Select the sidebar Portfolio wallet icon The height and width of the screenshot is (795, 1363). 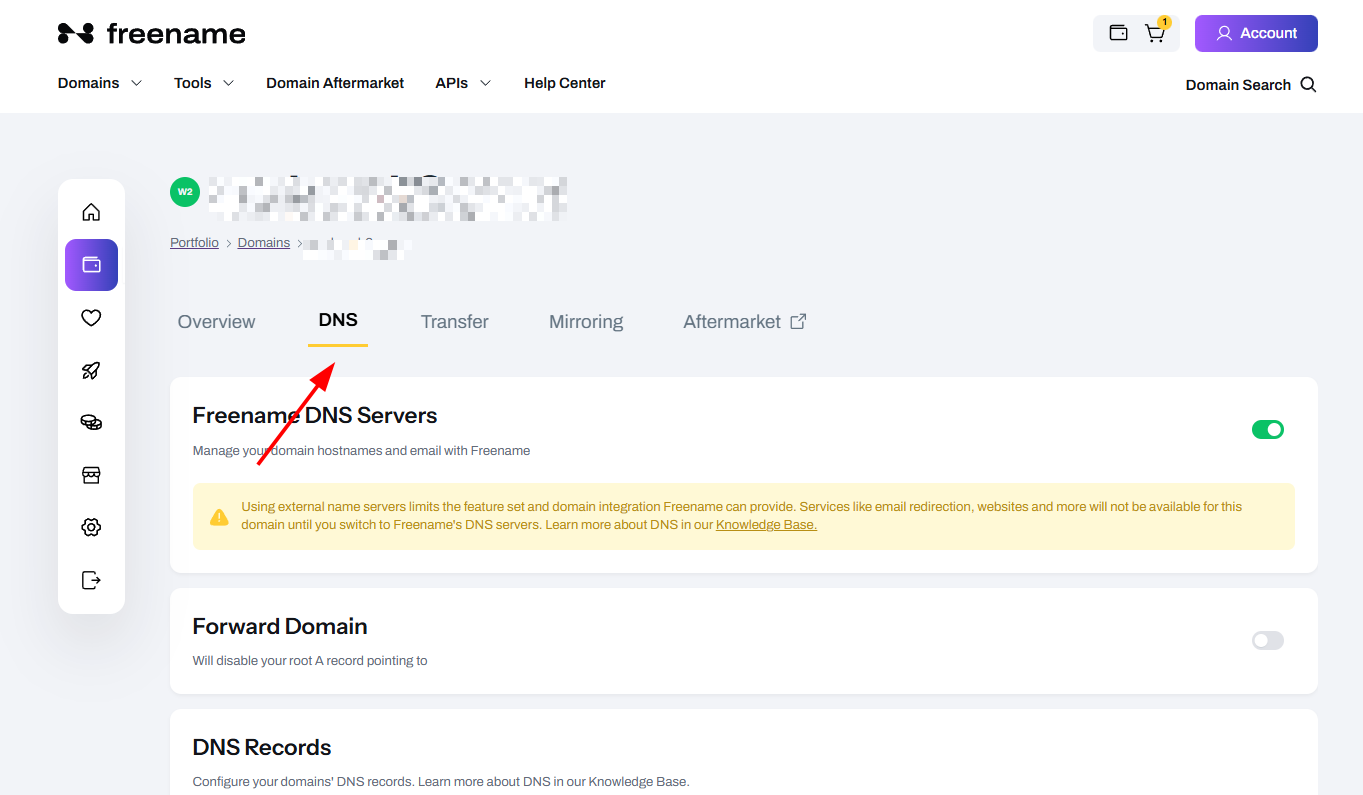click(91, 265)
